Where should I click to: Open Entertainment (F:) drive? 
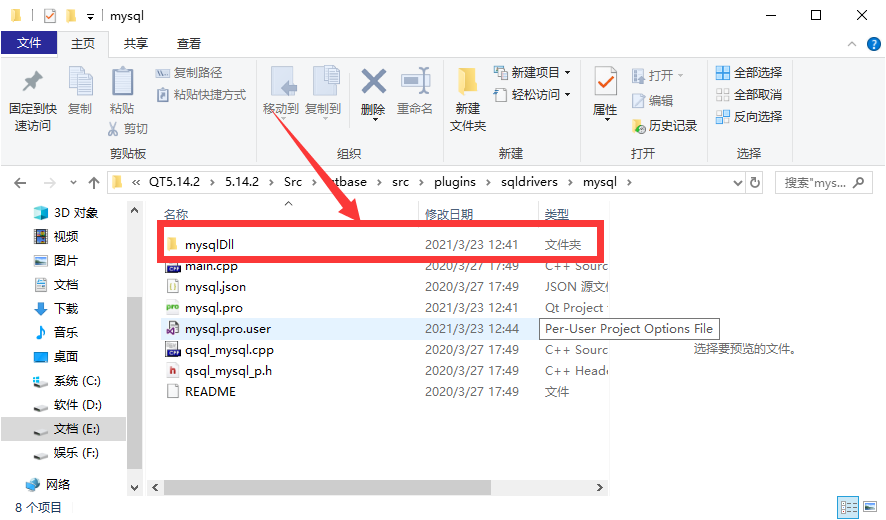[66, 453]
